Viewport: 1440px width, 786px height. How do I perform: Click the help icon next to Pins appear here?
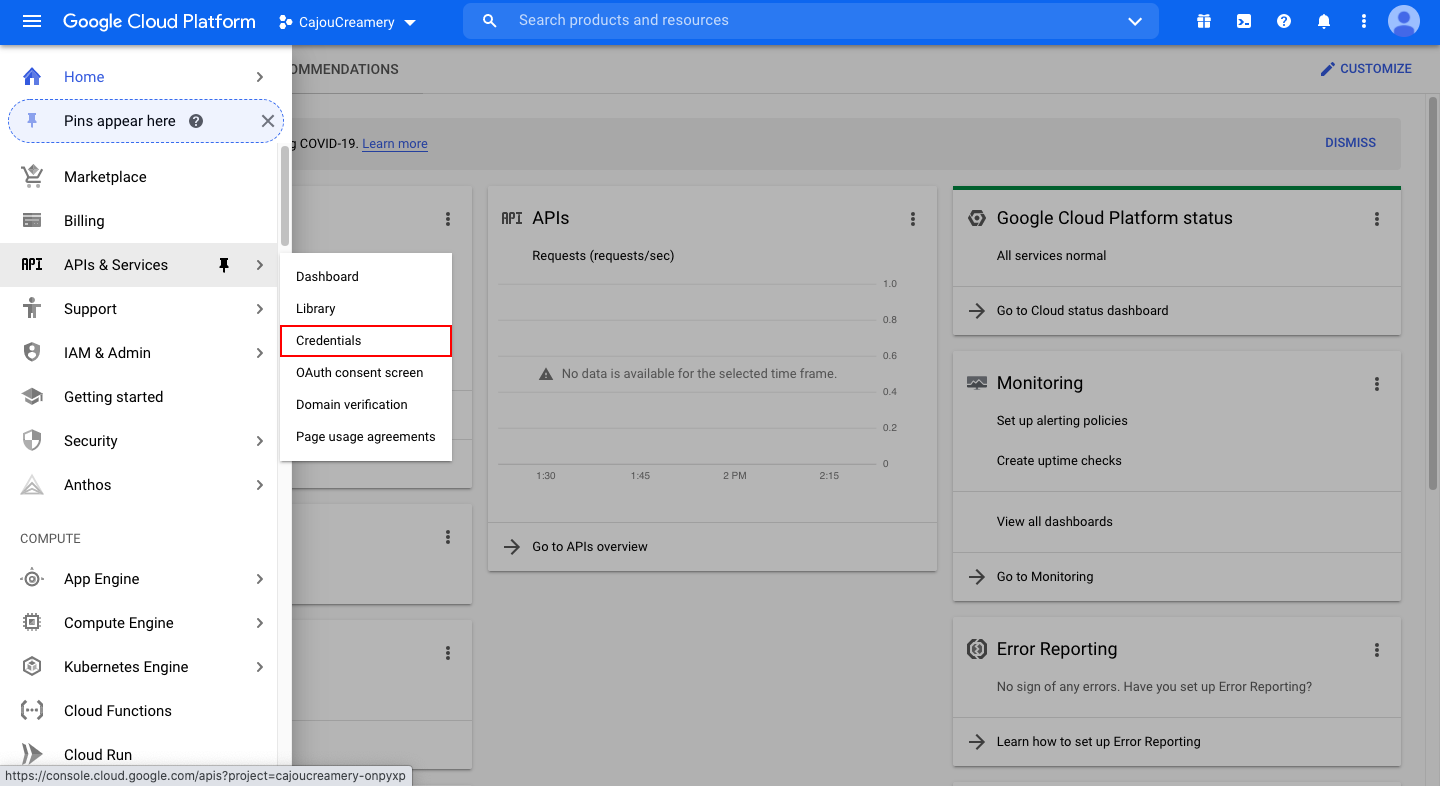pos(196,121)
